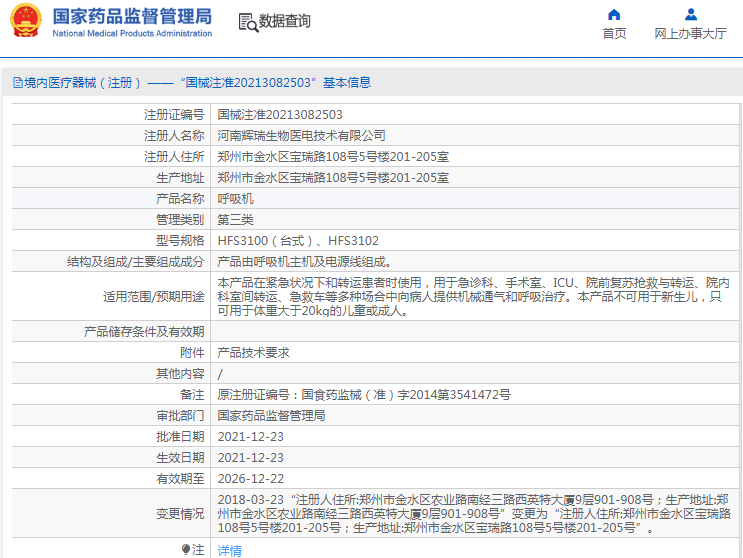Click the 产品技术要求 attachment entry

(x=253, y=353)
